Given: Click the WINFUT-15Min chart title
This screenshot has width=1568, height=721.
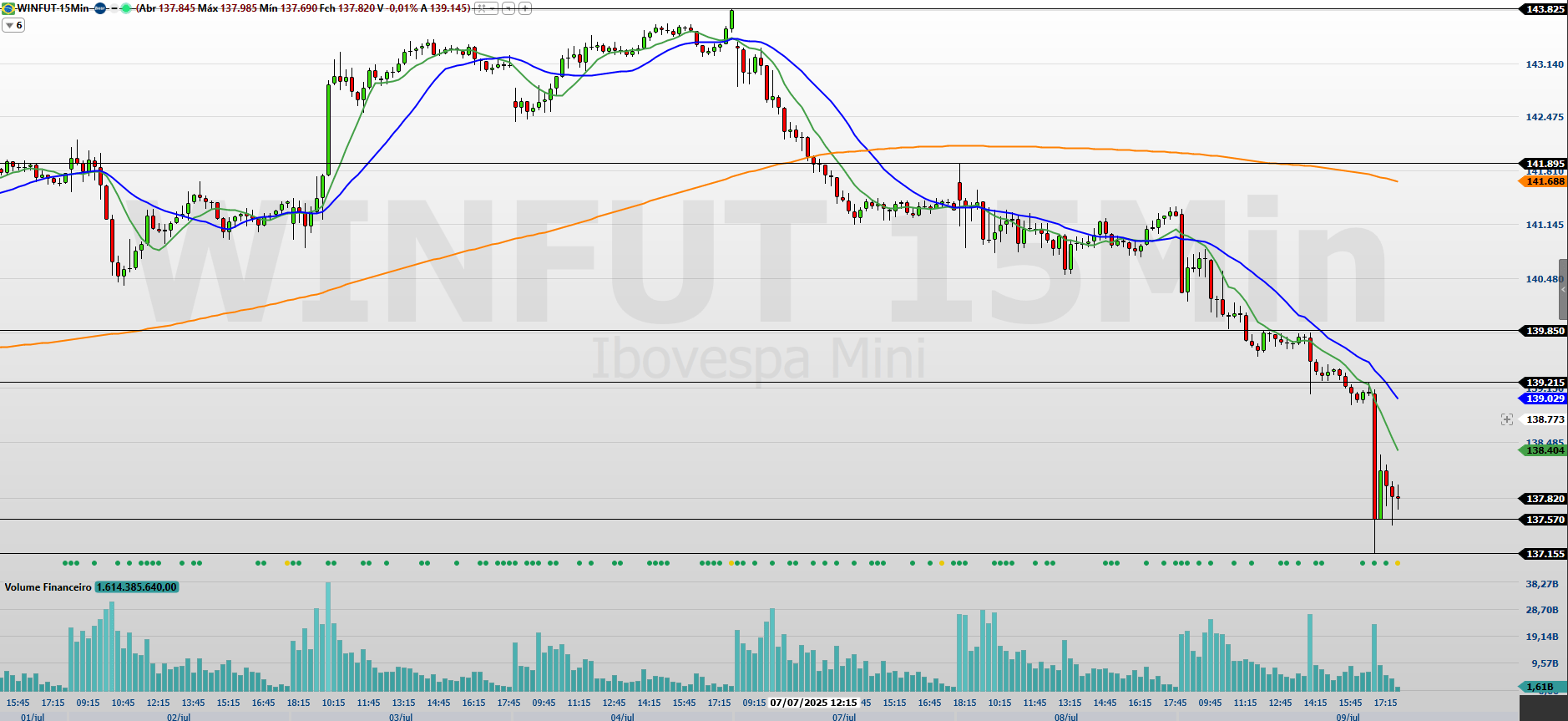Looking at the screenshot, I should click(53, 8).
